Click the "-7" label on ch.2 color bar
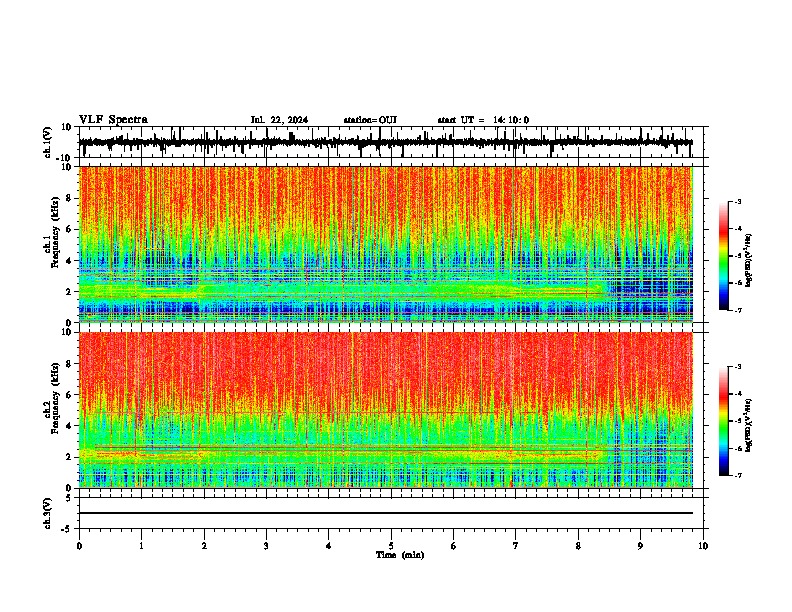Viewport: 792px width, 612px height. click(x=738, y=475)
